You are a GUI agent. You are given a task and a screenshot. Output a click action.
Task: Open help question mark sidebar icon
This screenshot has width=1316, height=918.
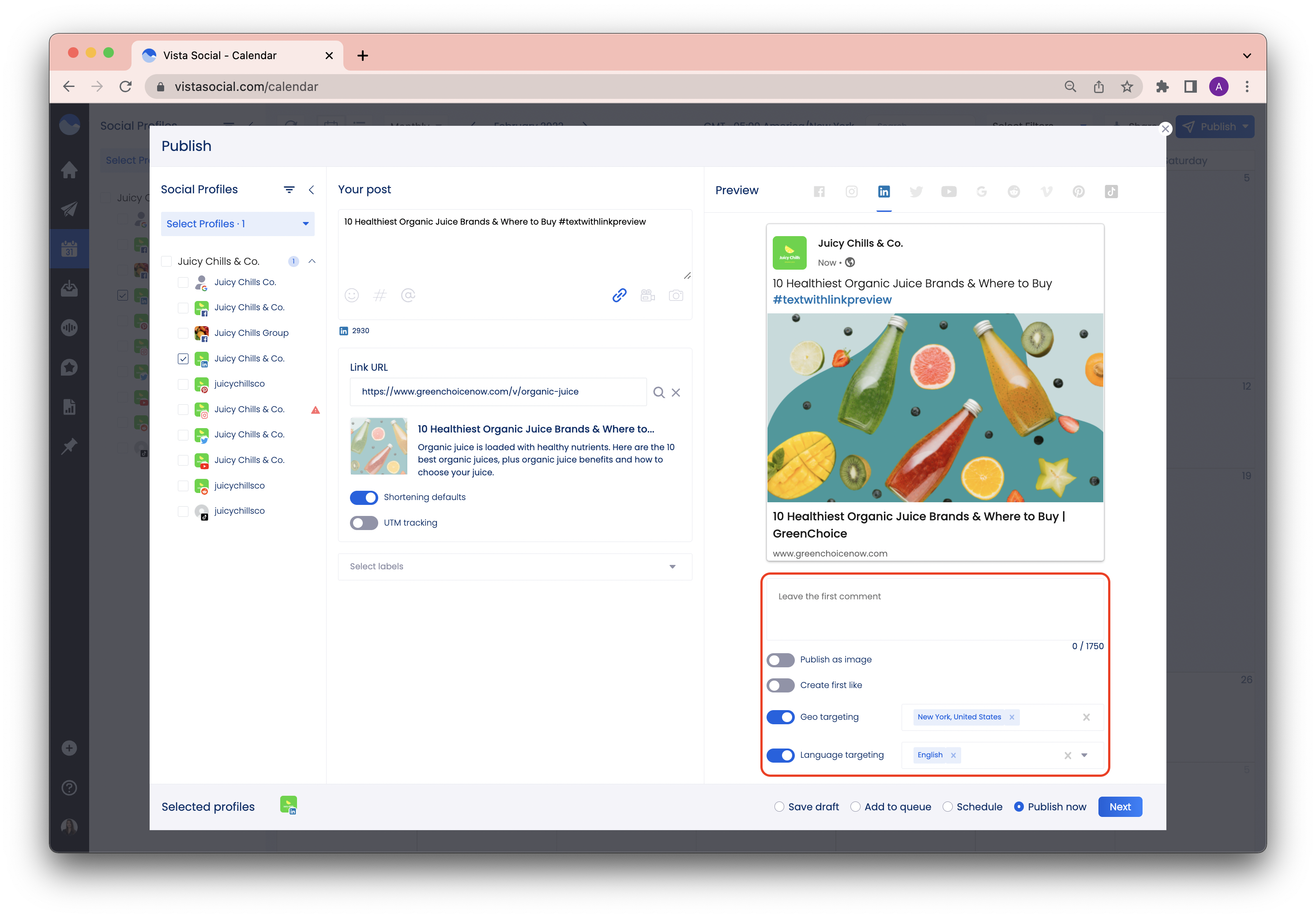click(x=69, y=788)
